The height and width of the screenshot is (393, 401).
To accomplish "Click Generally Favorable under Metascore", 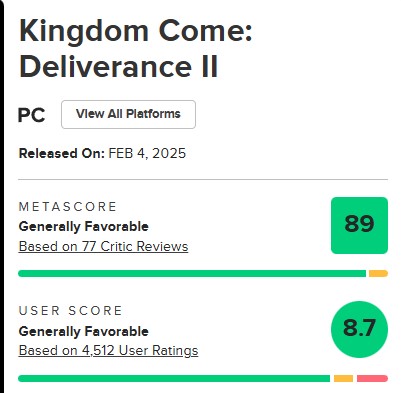I will coord(84,227).
